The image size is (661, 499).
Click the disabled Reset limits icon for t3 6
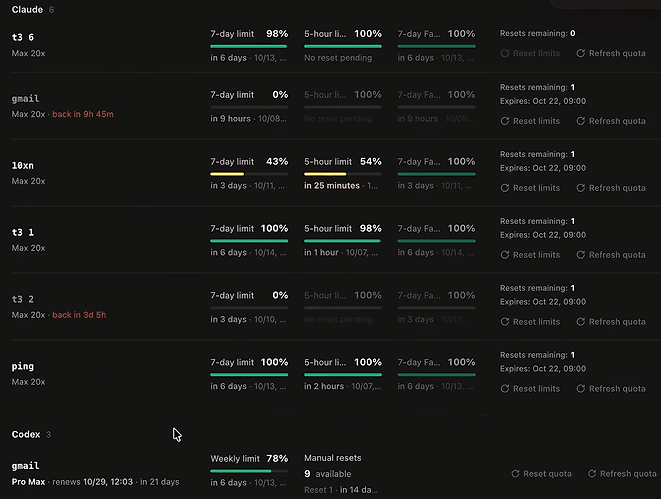point(505,53)
